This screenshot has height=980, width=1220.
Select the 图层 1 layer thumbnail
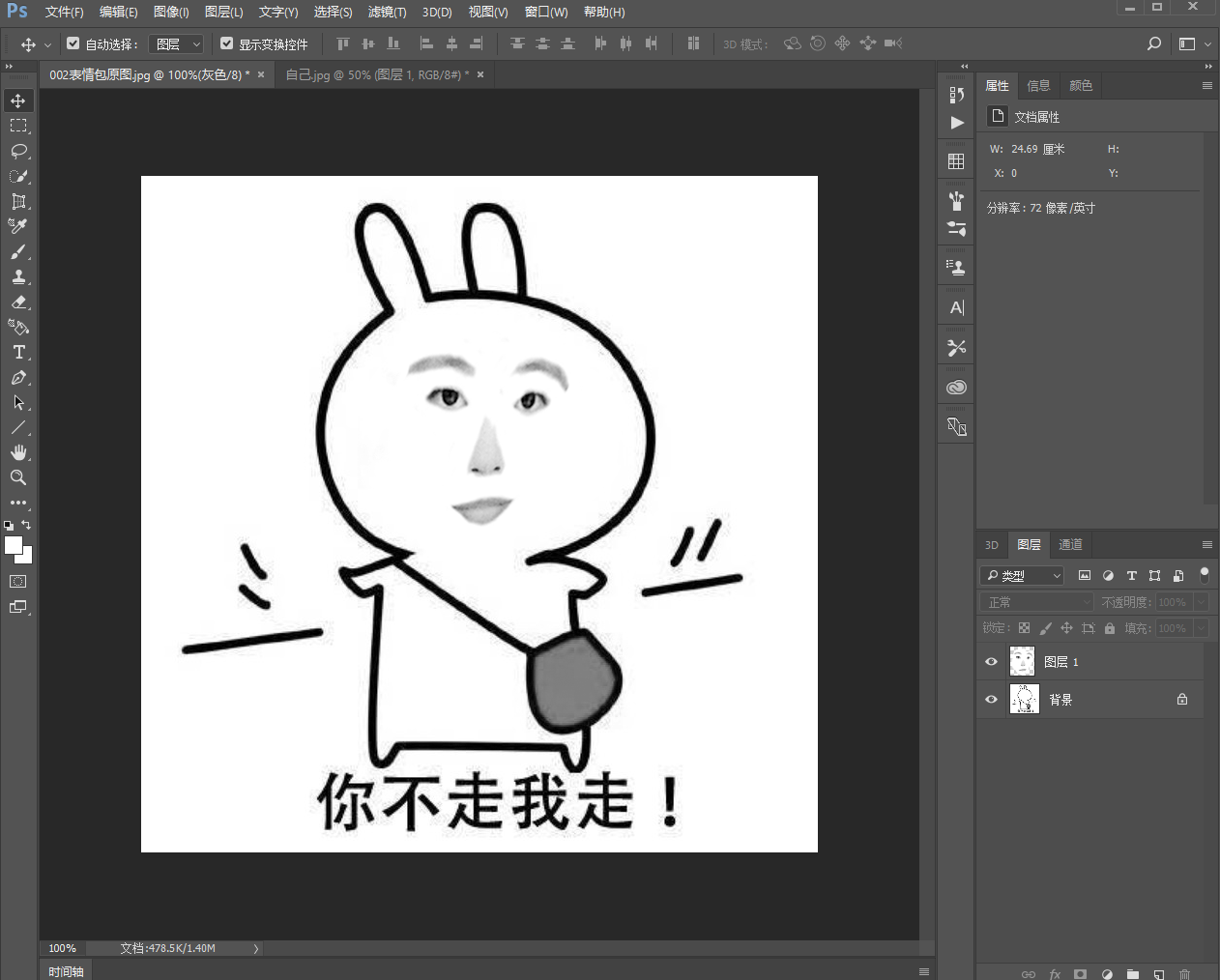(x=1022, y=661)
